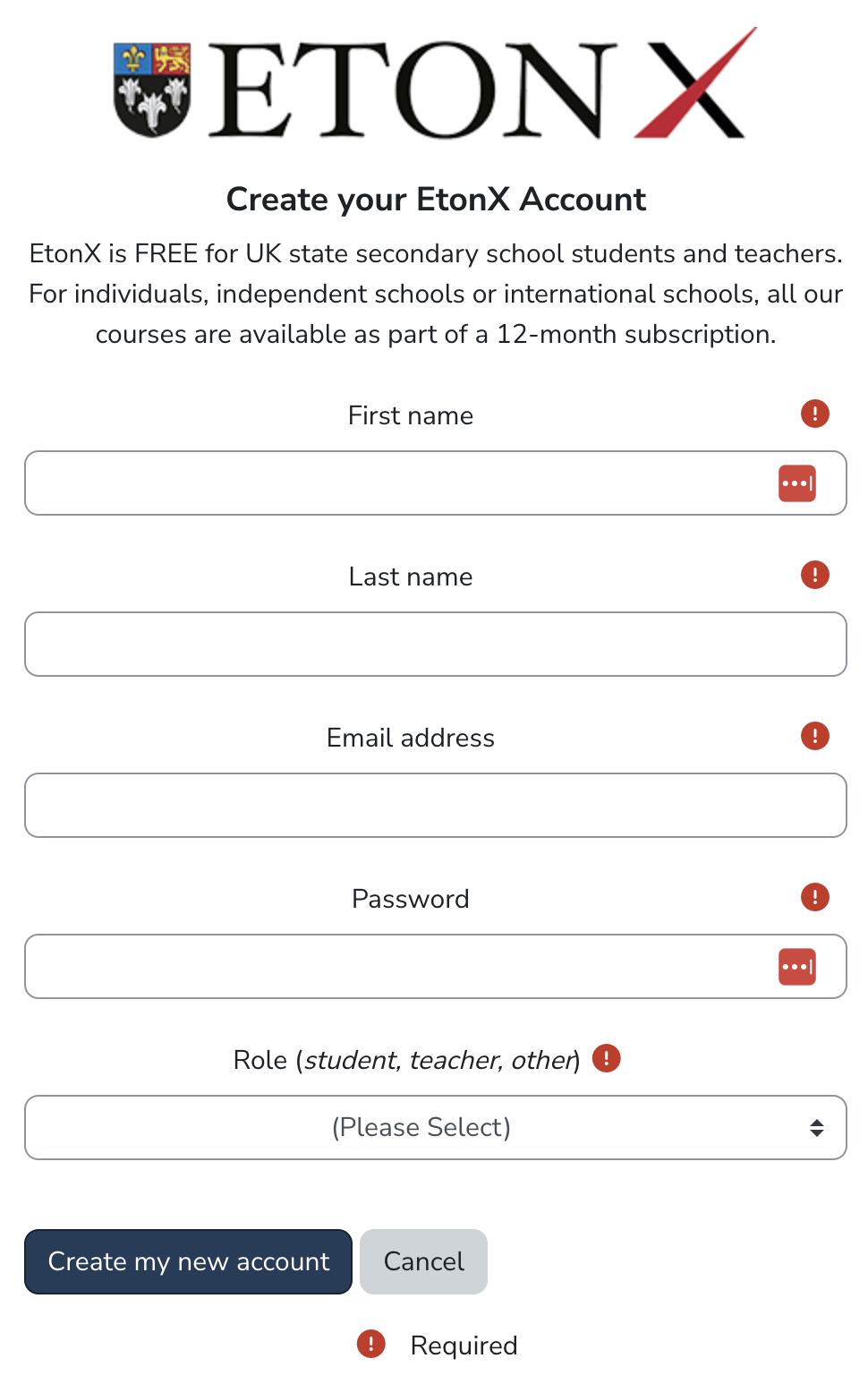Click the Email address required warning icon
Screen dimensions: 868x1384
click(x=814, y=736)
